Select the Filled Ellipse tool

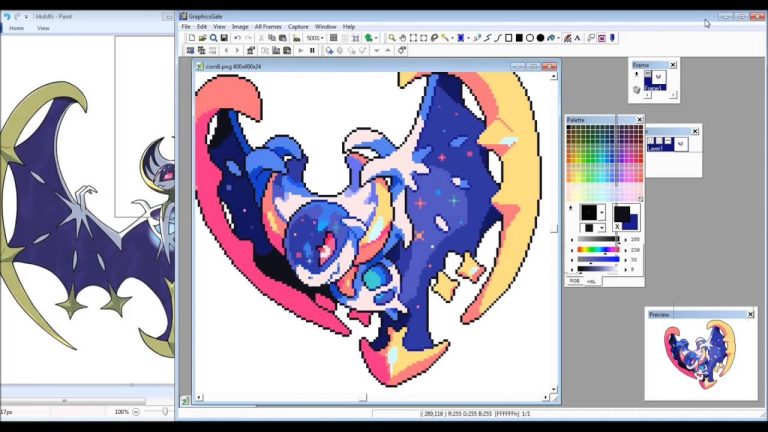(x=541, y=38)
